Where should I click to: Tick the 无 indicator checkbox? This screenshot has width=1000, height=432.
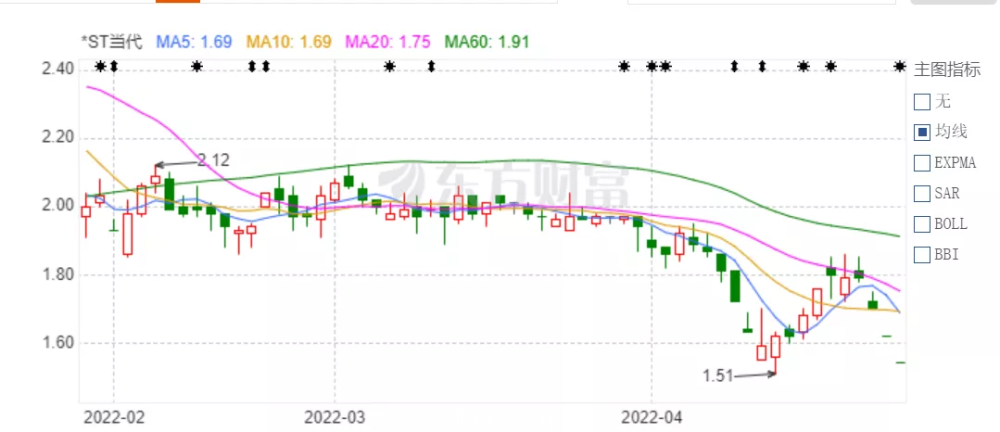point(922,101)
